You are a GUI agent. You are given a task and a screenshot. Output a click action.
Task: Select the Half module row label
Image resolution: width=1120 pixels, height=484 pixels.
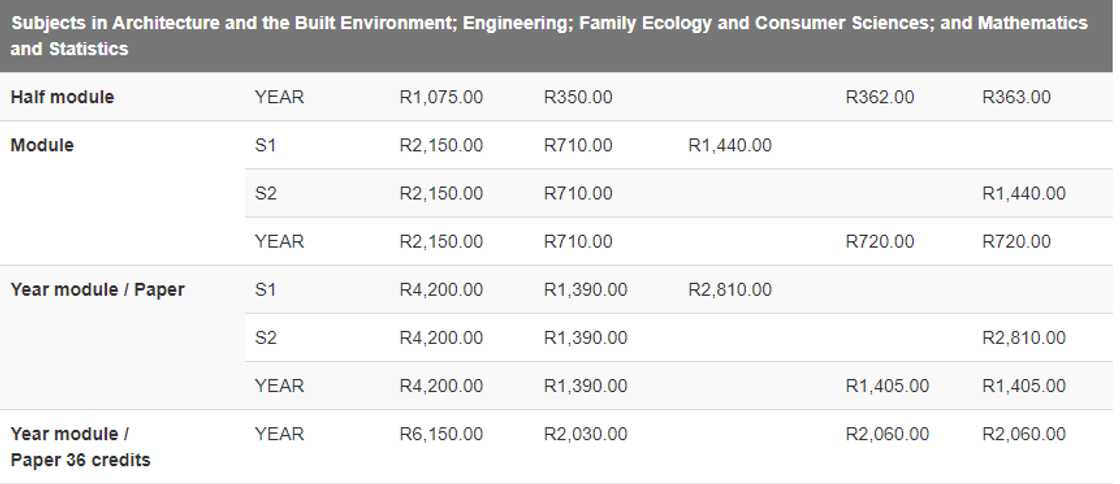[x=62, y=97]
